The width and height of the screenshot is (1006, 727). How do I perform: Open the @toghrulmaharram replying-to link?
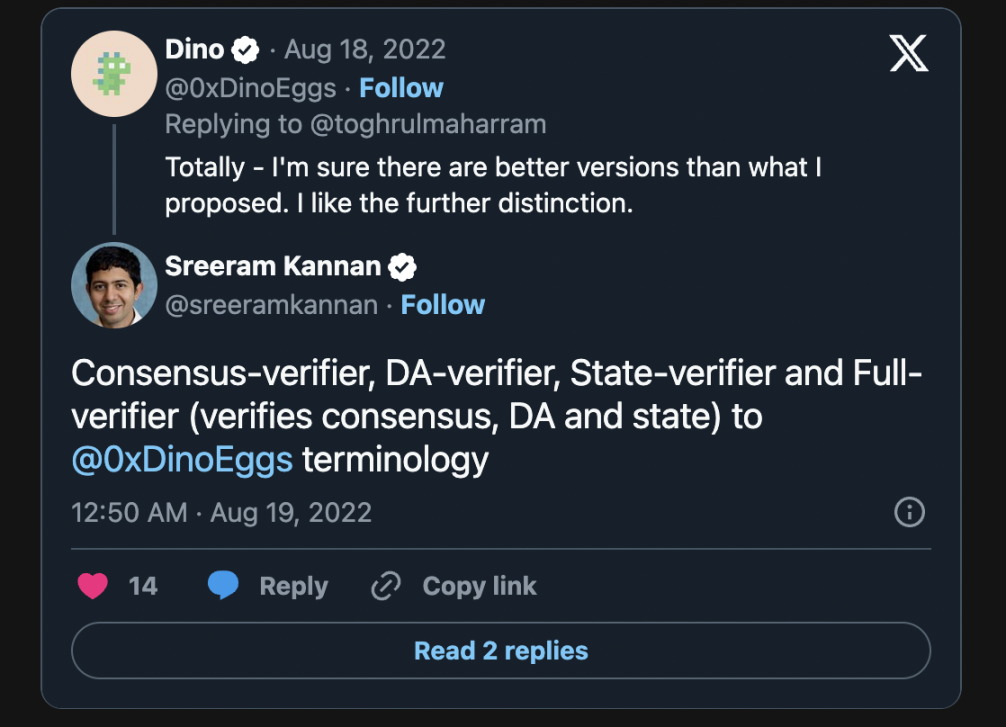[x=431, y=124]
